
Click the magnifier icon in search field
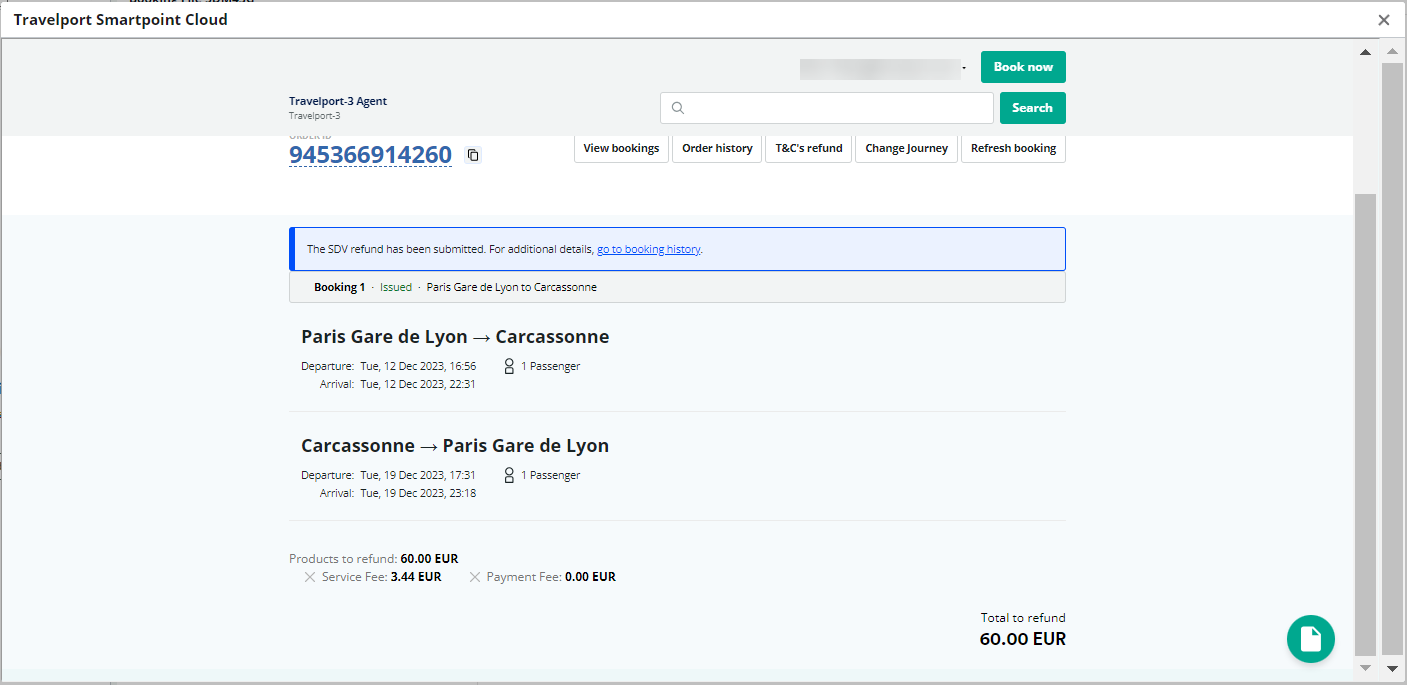click(x=678, y=108)
